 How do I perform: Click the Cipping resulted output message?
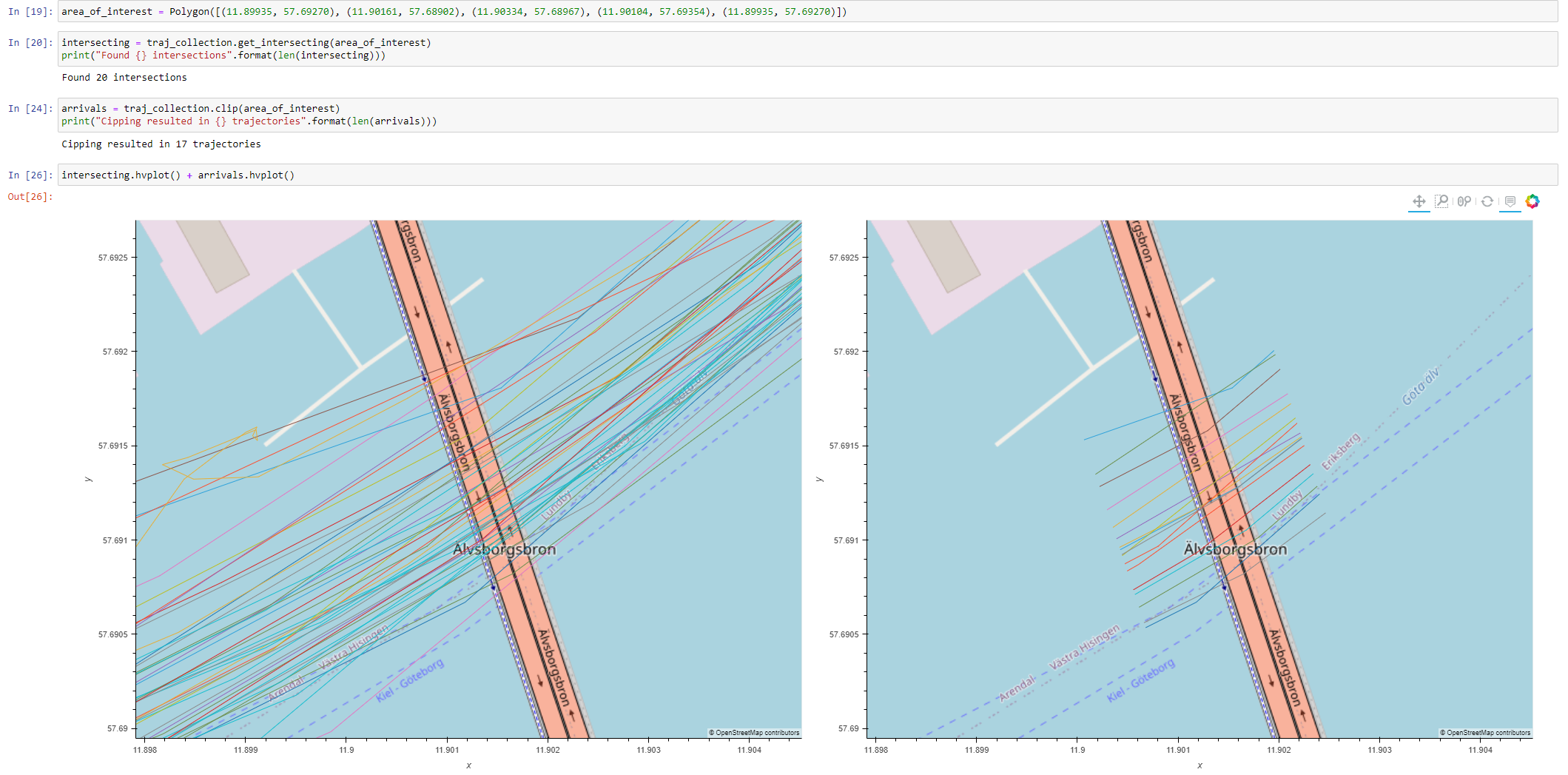point(161,144)
